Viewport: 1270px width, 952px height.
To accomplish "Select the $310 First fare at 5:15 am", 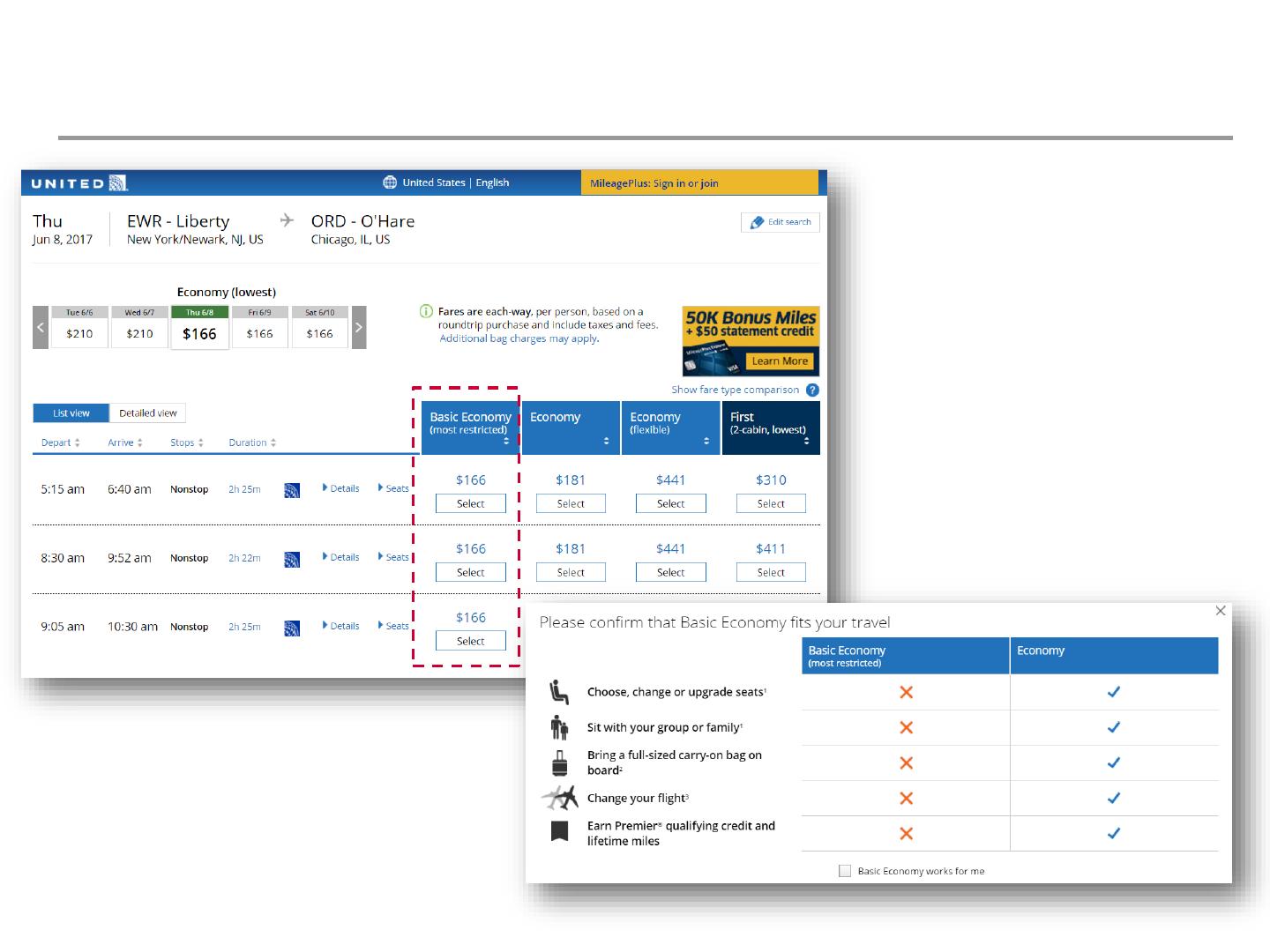I will 771,503.
